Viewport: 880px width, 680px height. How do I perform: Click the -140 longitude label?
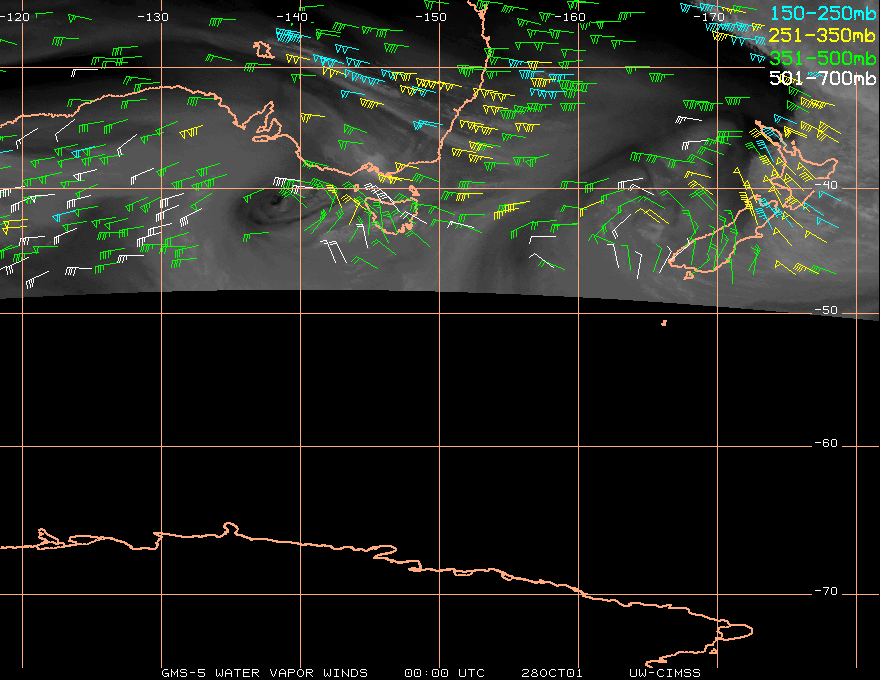292,17
